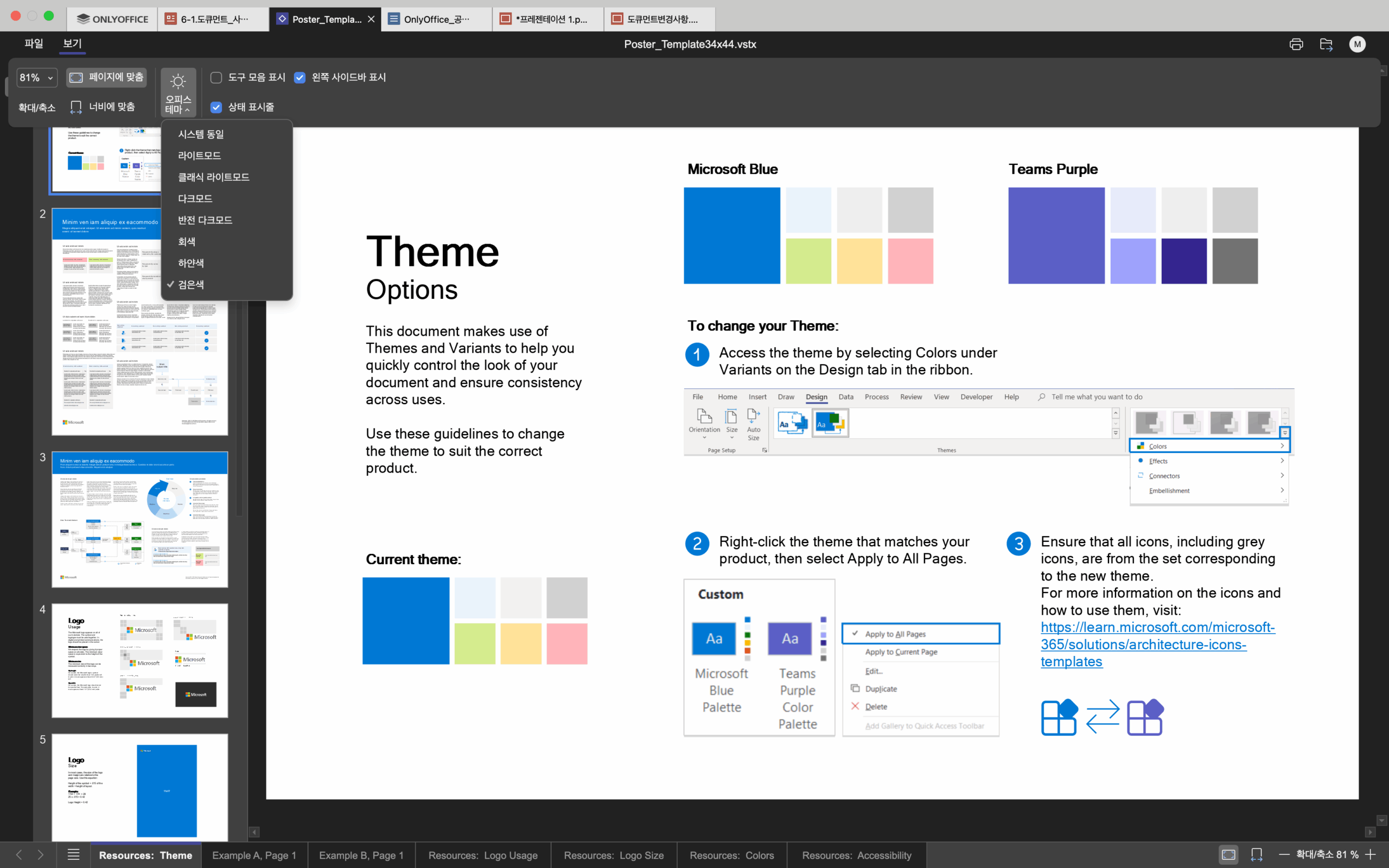The width and height of the screenshot is (1389, 868).
Task: Select the 보기 ribbon tab
Action: (72, 43)
